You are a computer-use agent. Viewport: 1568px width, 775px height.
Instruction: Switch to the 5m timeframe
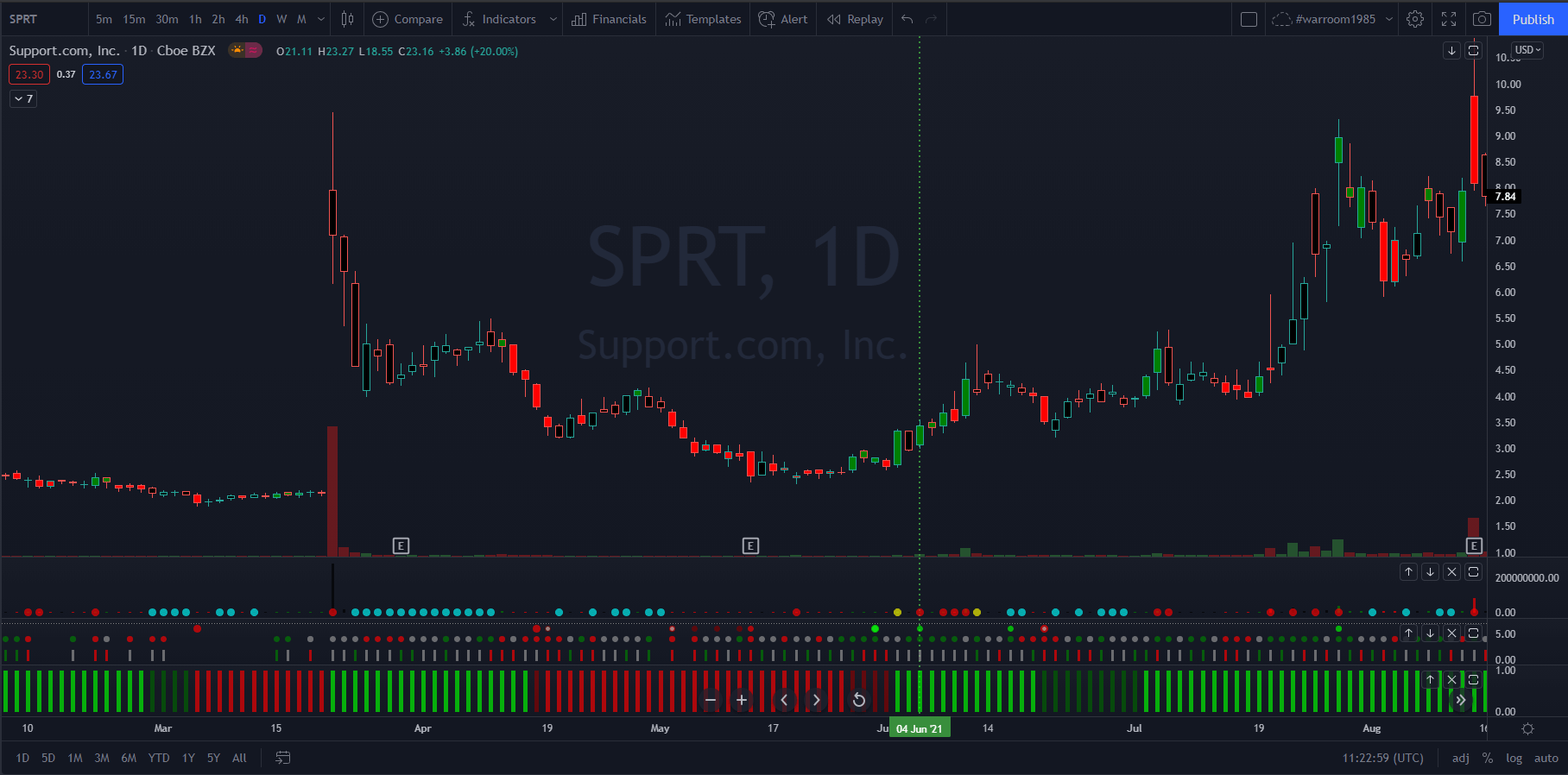coord(104,19)
